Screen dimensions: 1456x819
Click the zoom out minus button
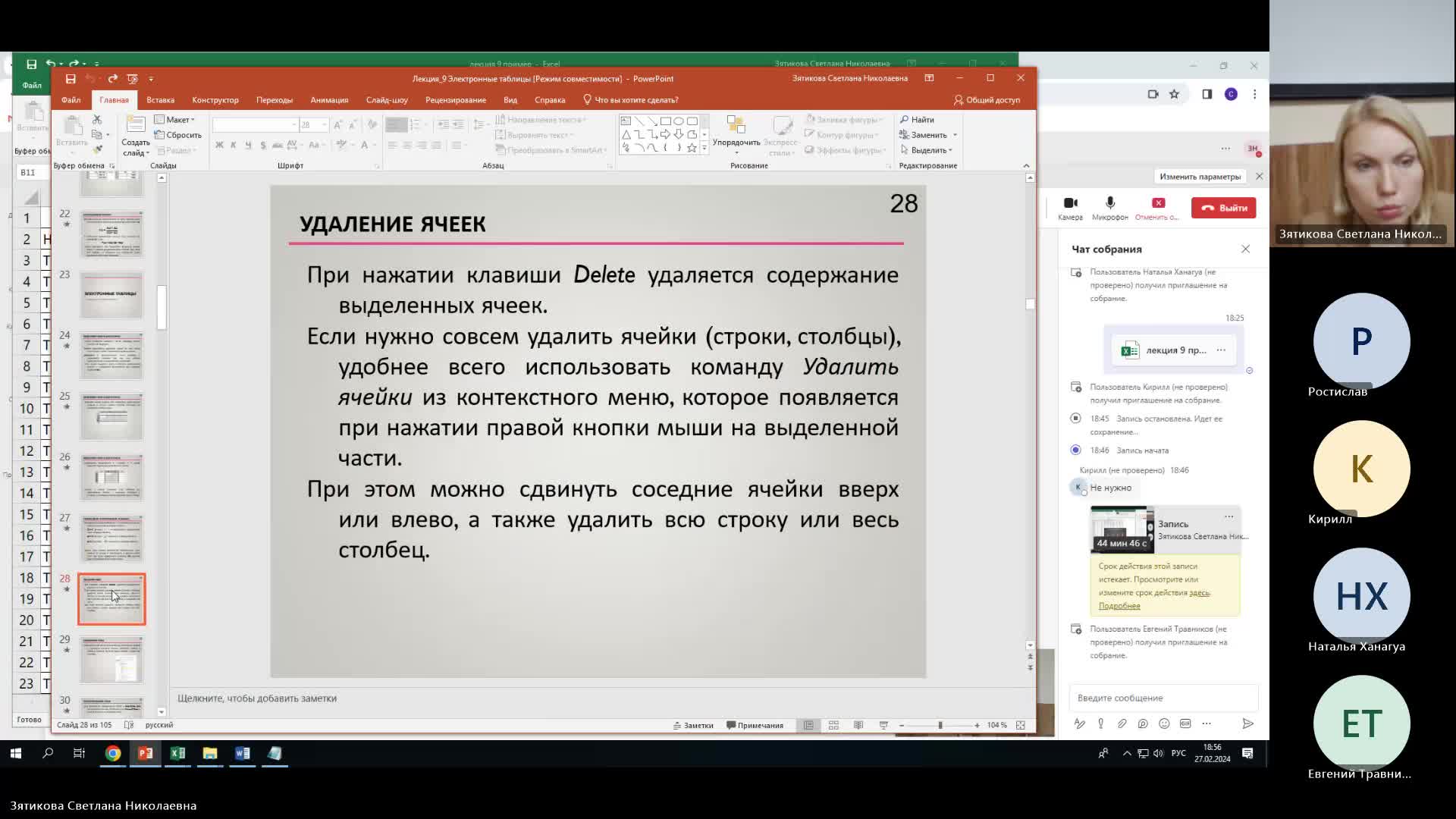(901, 726)
